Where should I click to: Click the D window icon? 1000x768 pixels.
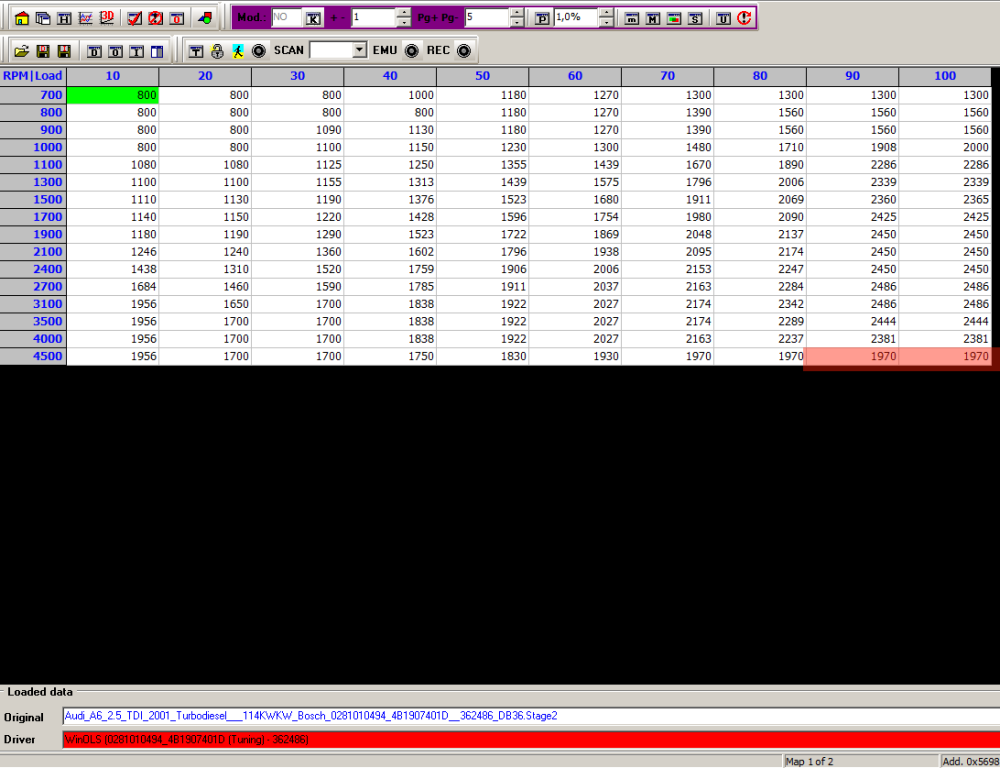(x=94, y=52)
